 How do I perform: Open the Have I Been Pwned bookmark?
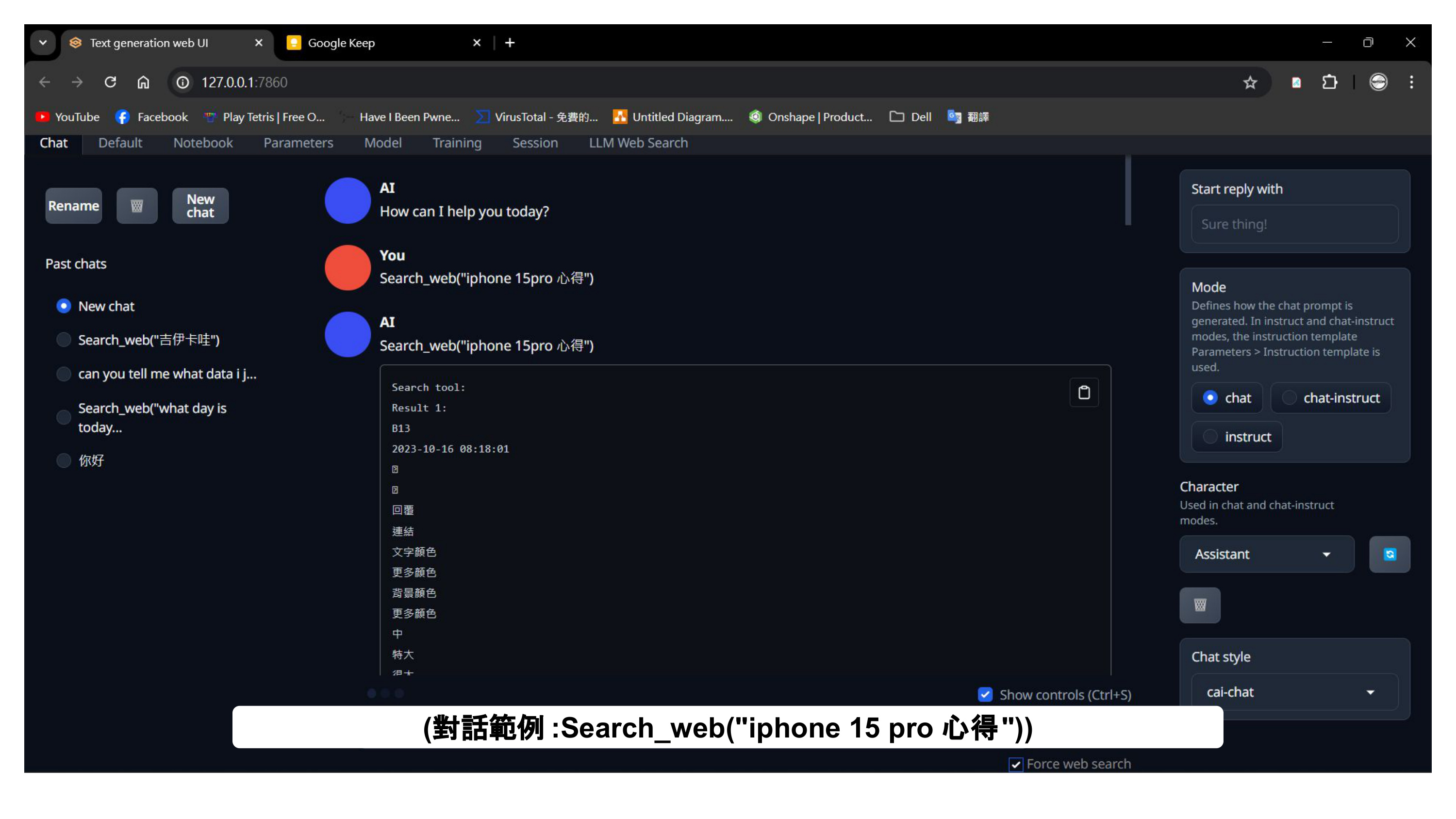[400, 117]
